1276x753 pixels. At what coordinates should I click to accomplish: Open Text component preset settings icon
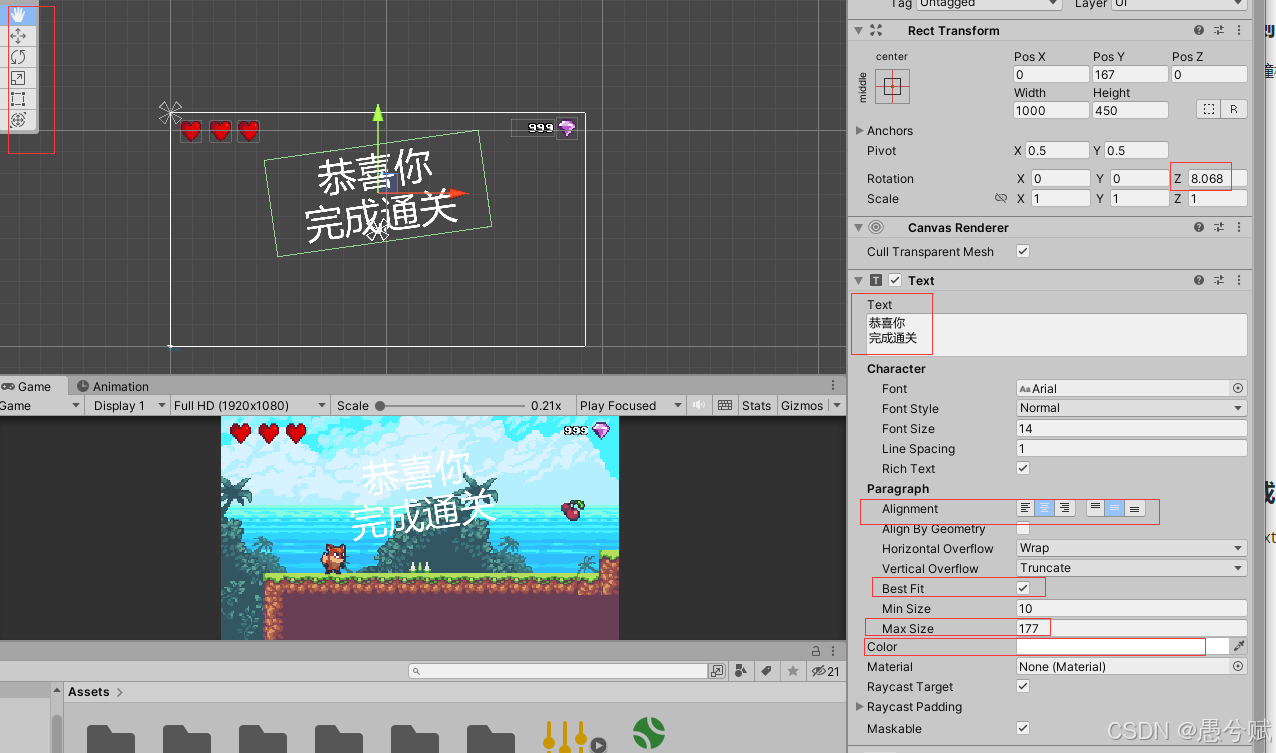tap(1219, 281)
